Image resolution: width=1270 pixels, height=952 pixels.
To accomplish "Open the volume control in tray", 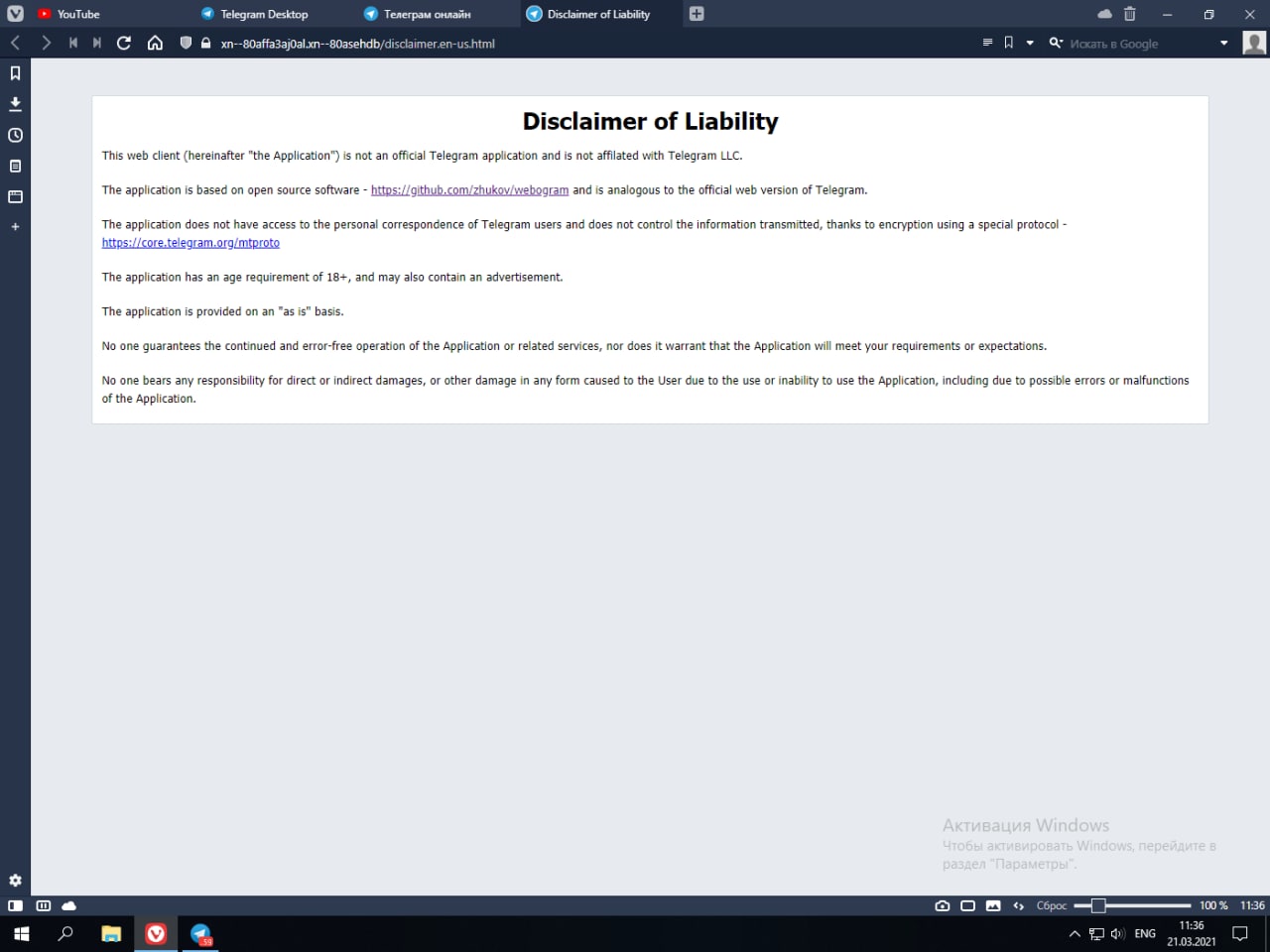I will pyautogui.click(x=1117, y=933).
